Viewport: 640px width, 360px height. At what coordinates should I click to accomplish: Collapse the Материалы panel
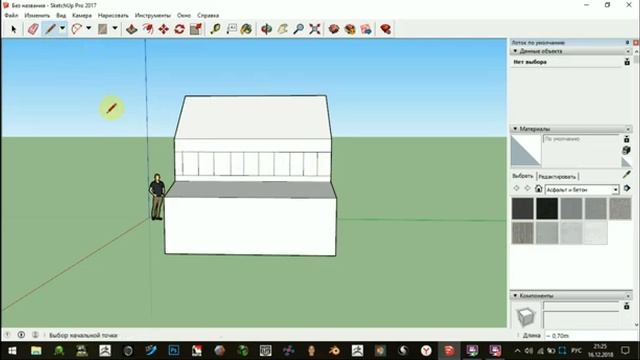515,129
